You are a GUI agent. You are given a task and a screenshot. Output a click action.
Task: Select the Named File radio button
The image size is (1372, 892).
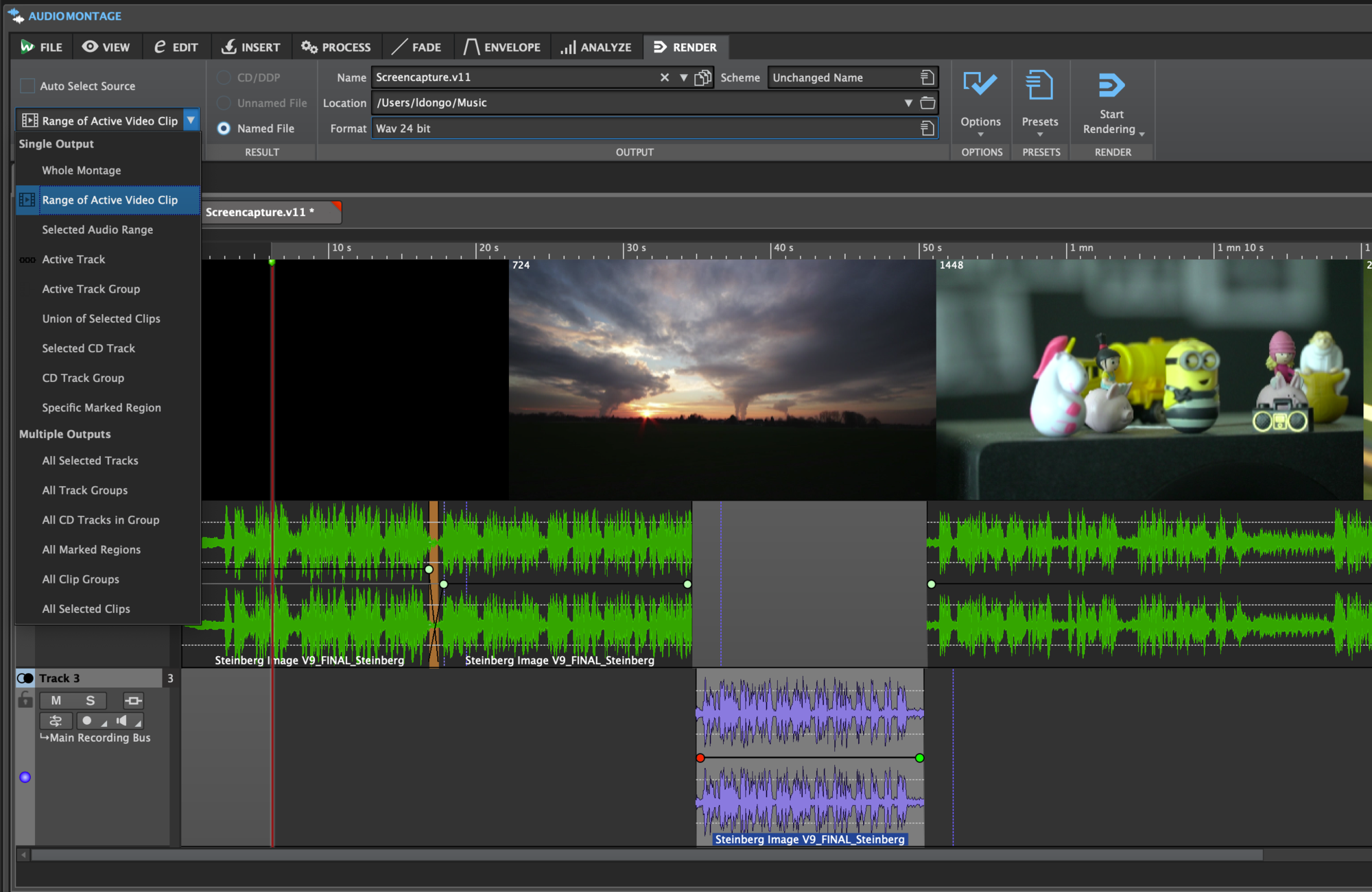click(224, 128)
